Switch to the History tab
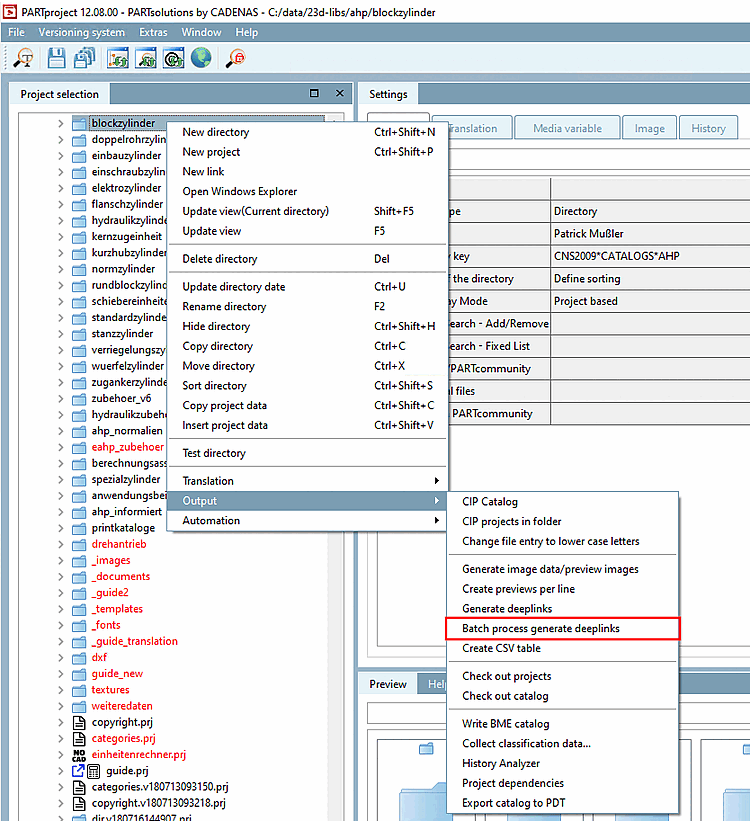Image resolution: width=750 pixels, height=821 pixels. point(708,128)
